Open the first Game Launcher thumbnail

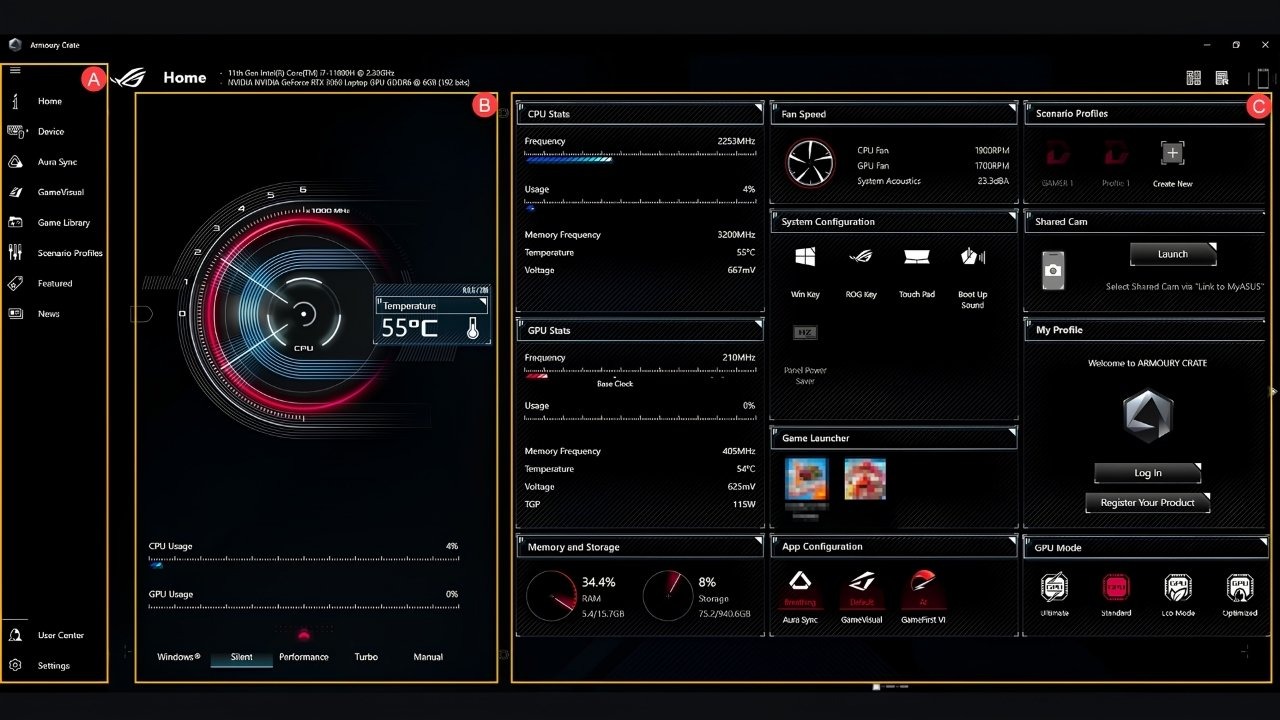(806, 479)
